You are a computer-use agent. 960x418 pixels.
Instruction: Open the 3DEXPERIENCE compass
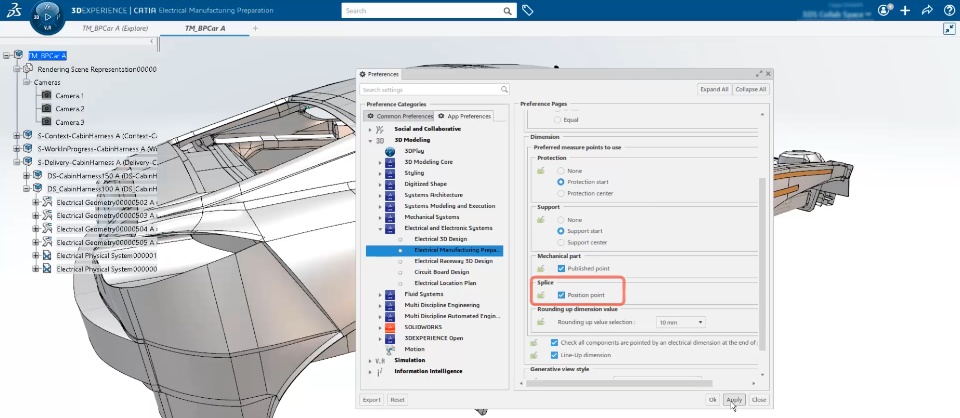coord(47,17)
